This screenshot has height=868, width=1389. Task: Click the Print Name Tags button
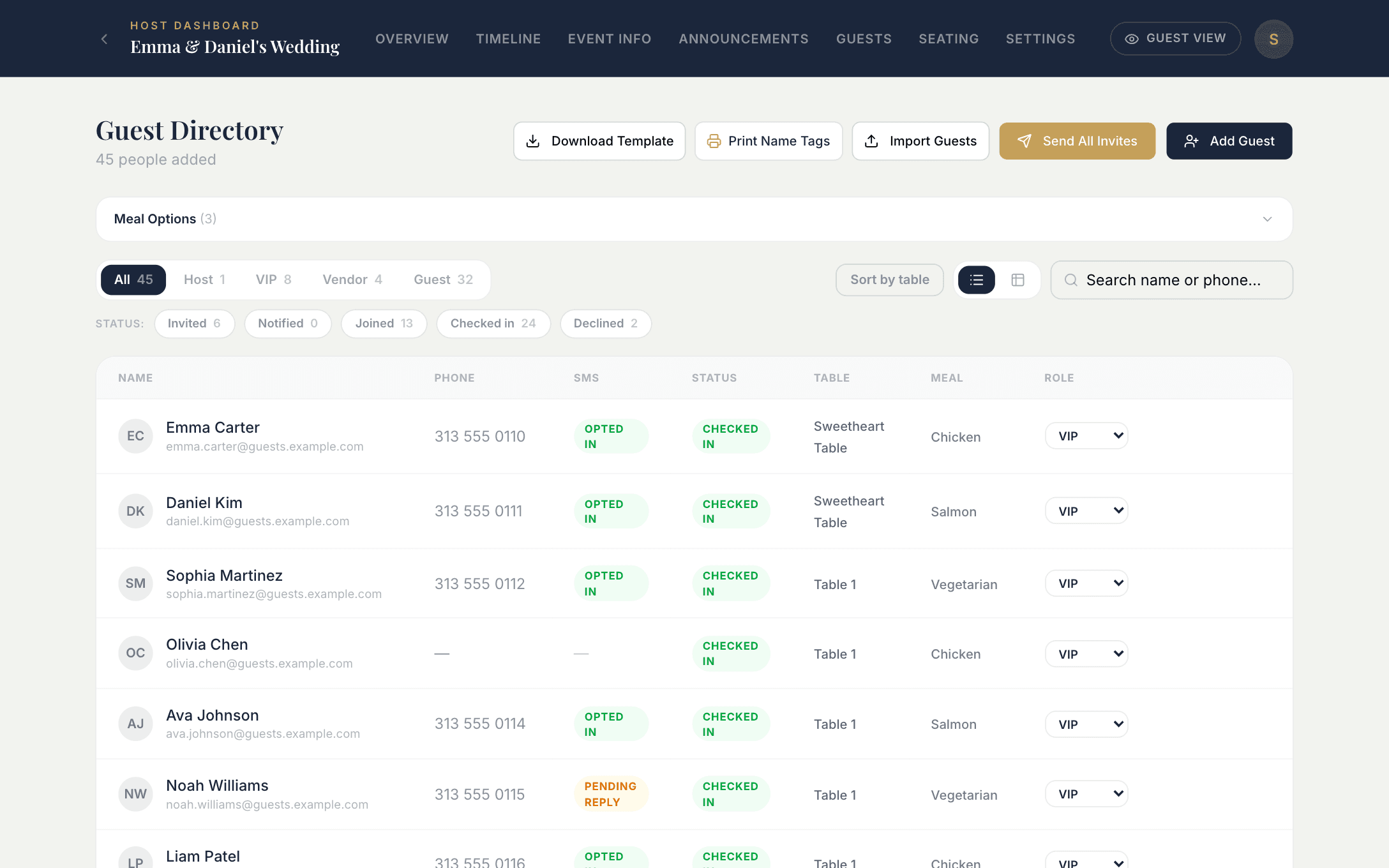point(769,141)
